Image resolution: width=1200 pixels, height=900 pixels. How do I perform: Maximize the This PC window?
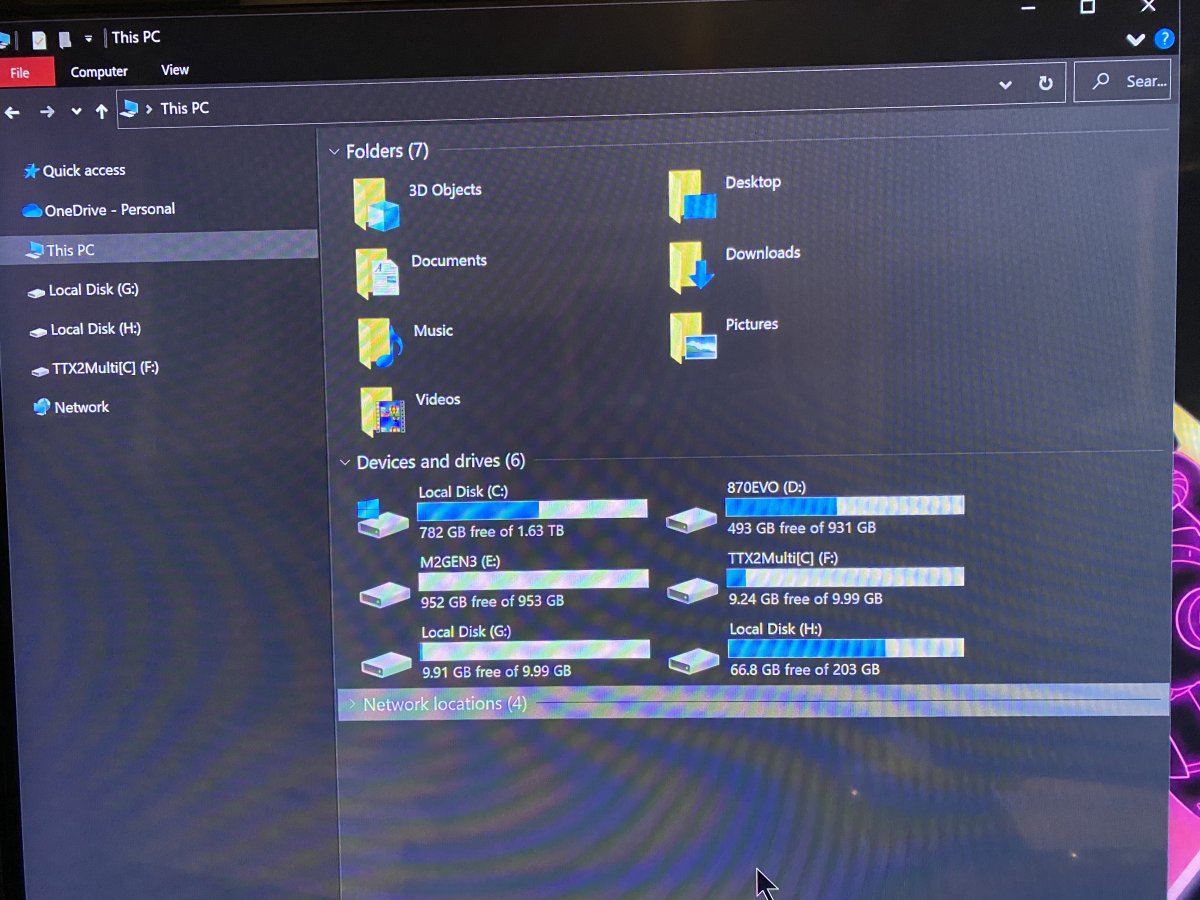coord(1087,6)
